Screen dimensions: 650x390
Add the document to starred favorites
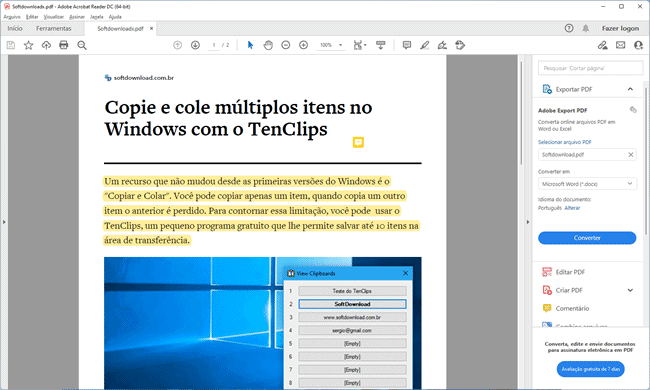click(28, 45)
